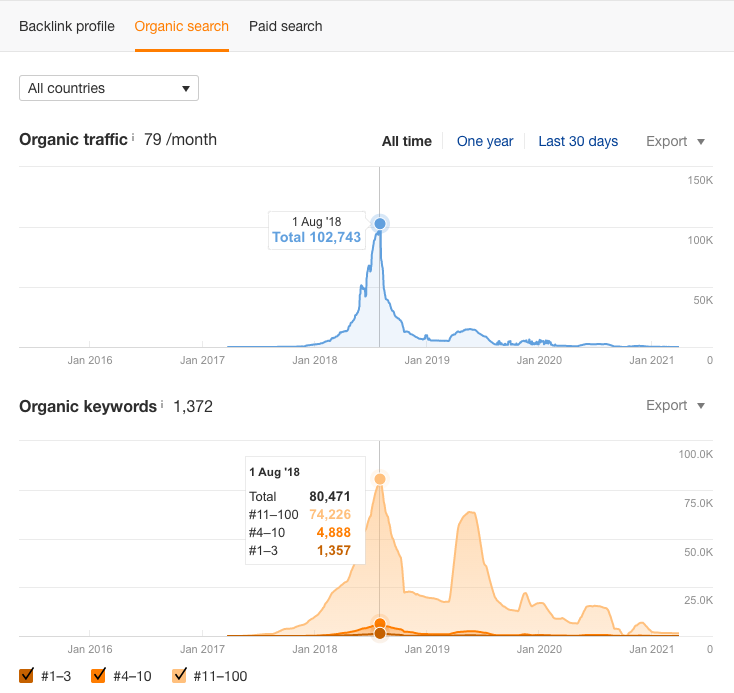Image resolution: width=734 pixels, height=693 pixels.
Task: Select the All time range
Action: click(407, 141)
